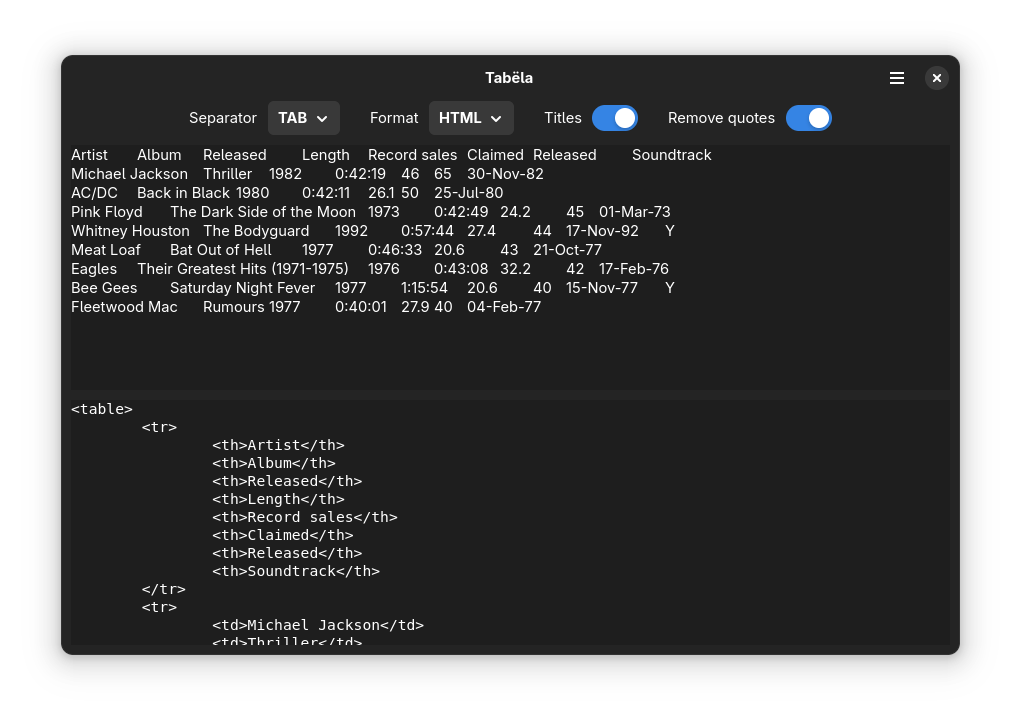Click the <th>Length</th> output line
The width and height of the screenshot is (1021, 722).
(x=278, y=499)
